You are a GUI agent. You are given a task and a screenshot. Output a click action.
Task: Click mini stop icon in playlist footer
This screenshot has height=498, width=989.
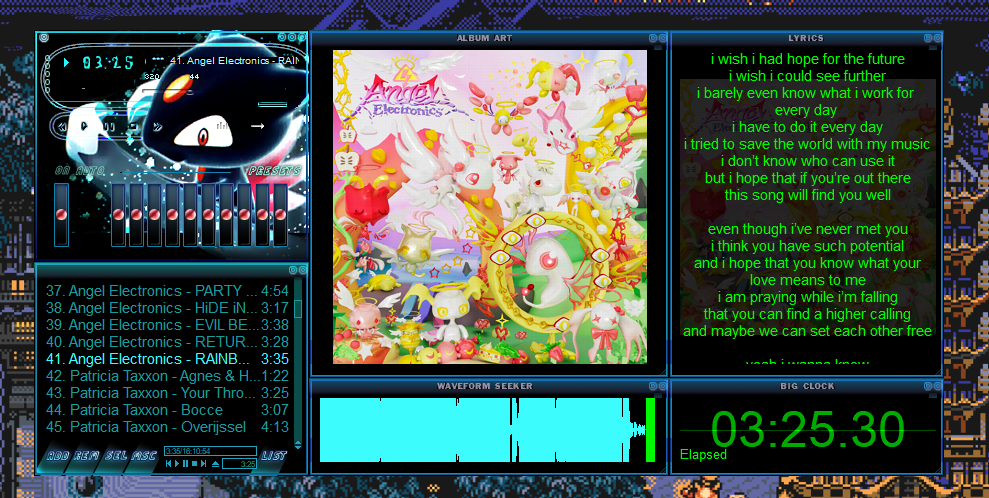point(194,463)
